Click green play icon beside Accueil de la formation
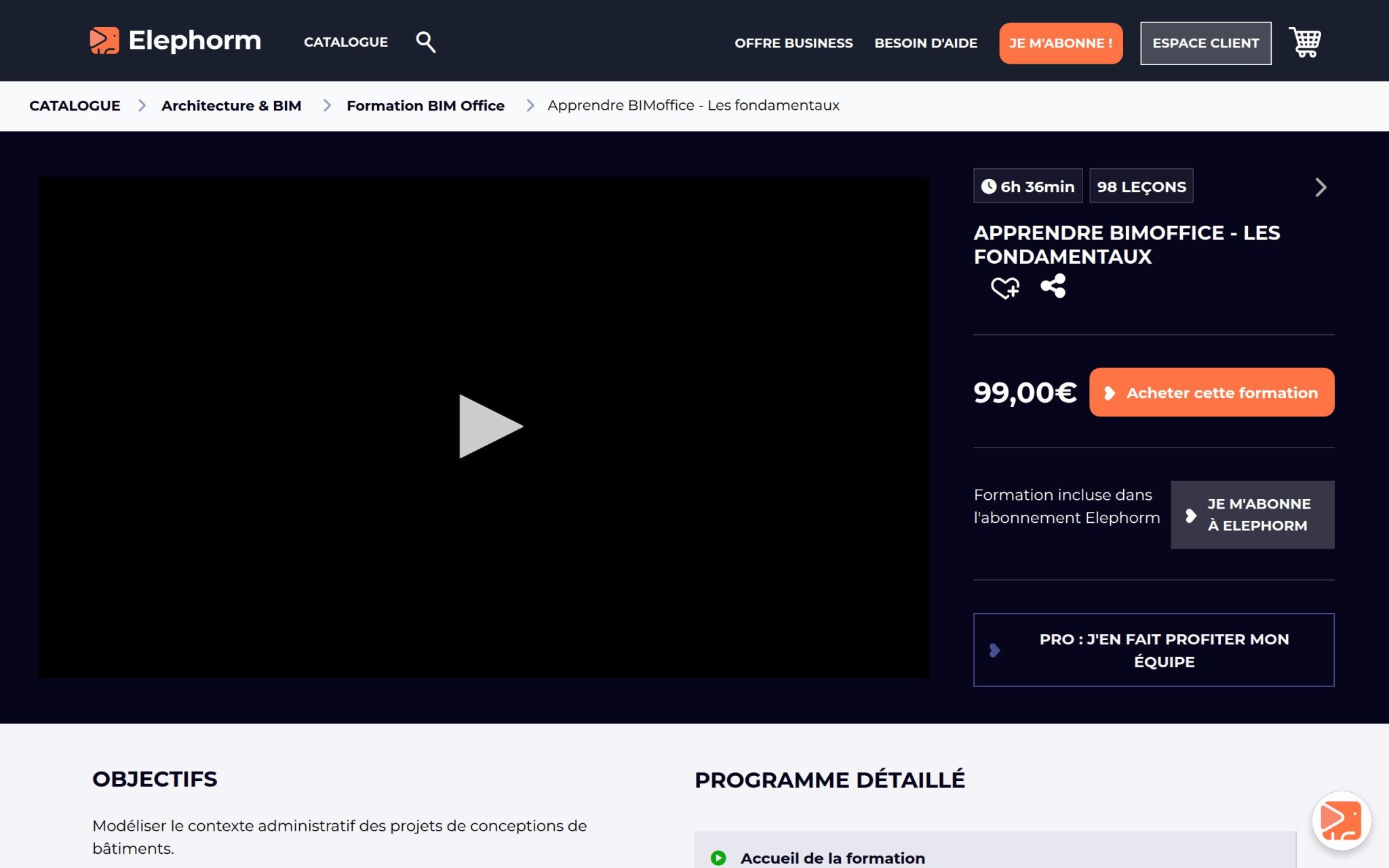 point(718,858)
